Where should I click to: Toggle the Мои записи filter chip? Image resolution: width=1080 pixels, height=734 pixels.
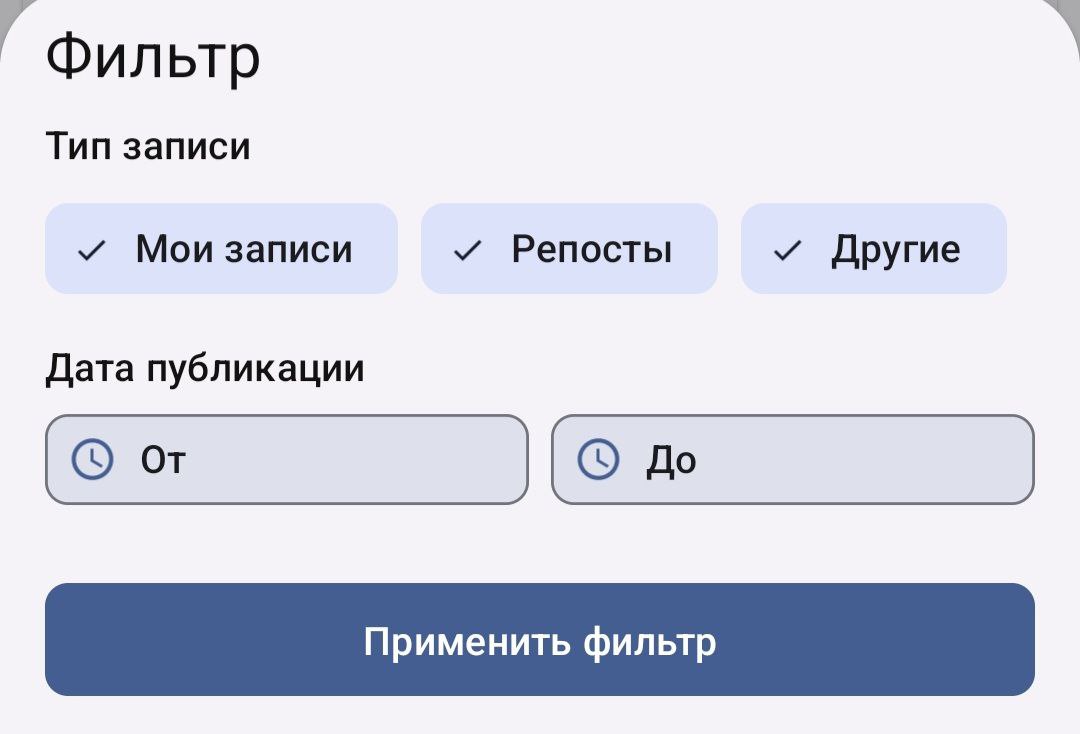(221, 249)
